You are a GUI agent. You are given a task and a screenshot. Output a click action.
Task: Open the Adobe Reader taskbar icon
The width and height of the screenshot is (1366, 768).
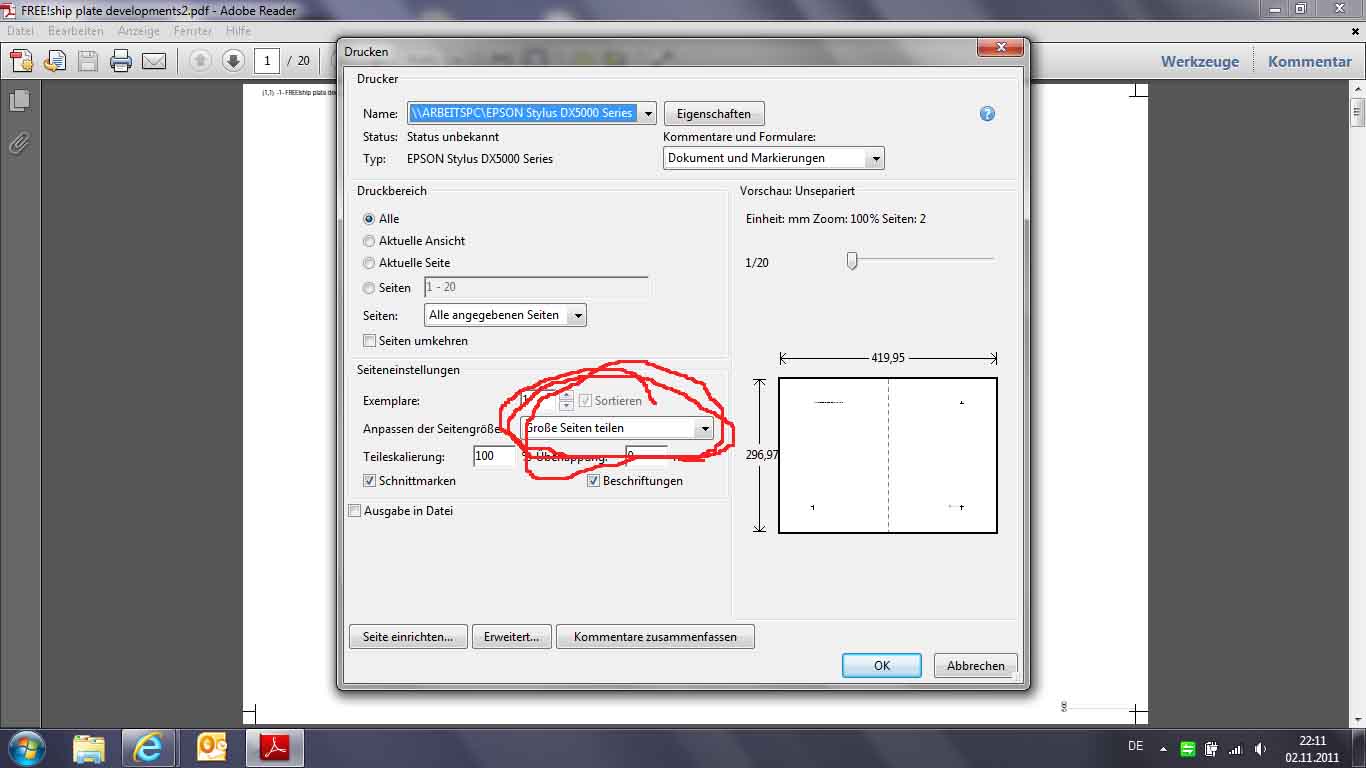pos(275,747)
